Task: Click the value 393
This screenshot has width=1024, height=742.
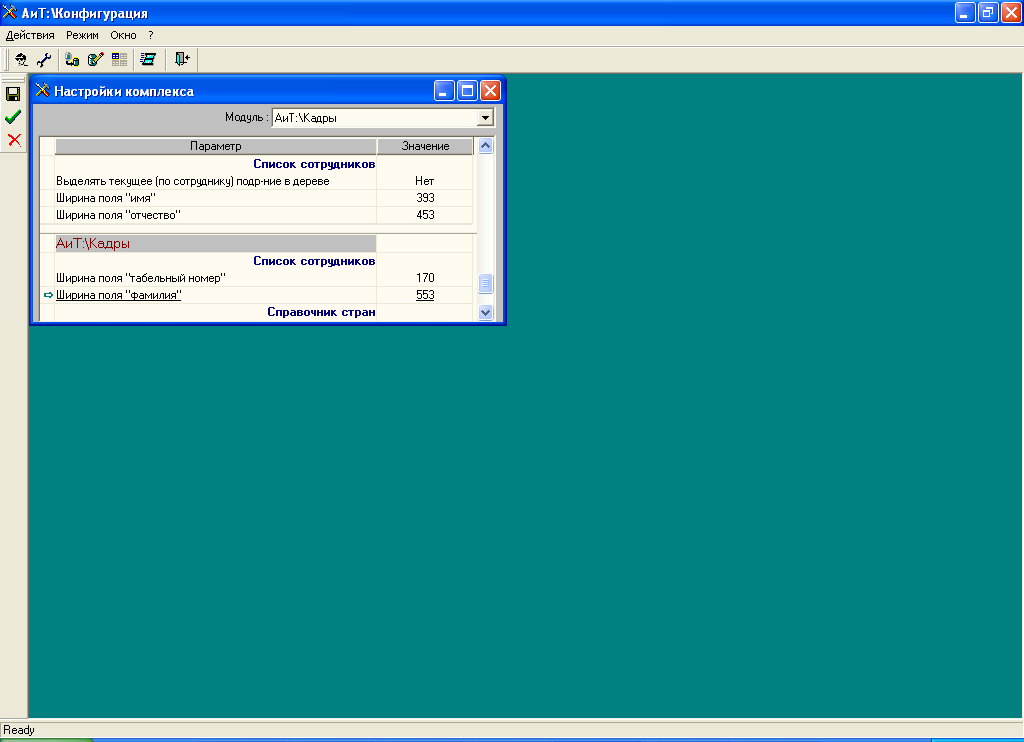Action: click(x=425, y=198)
